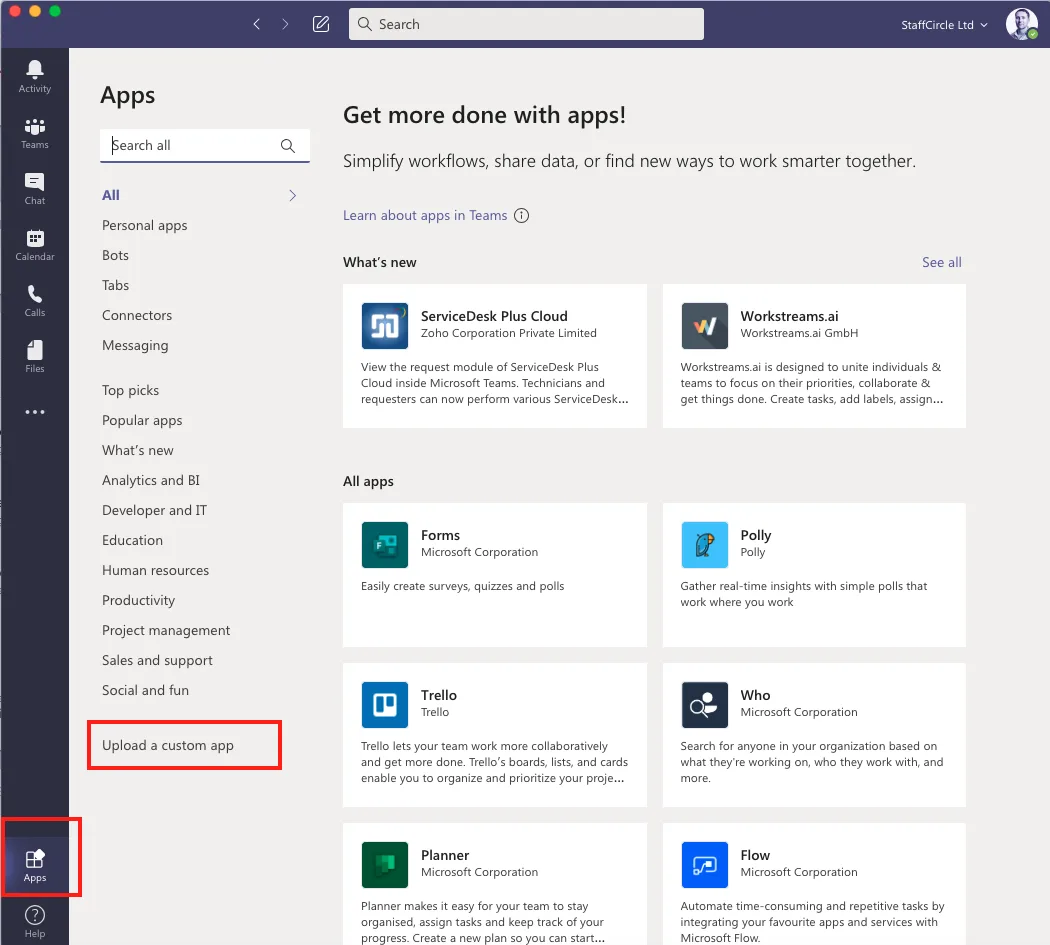The image size is (1050, 945).
Task: Click into the Search all field
Action: (x=204, y=145)
